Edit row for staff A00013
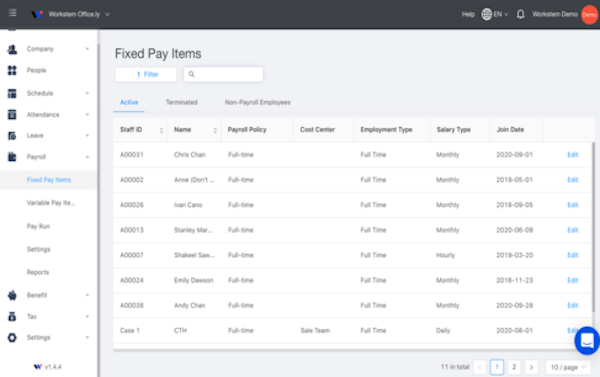 (x=572, y=230)
